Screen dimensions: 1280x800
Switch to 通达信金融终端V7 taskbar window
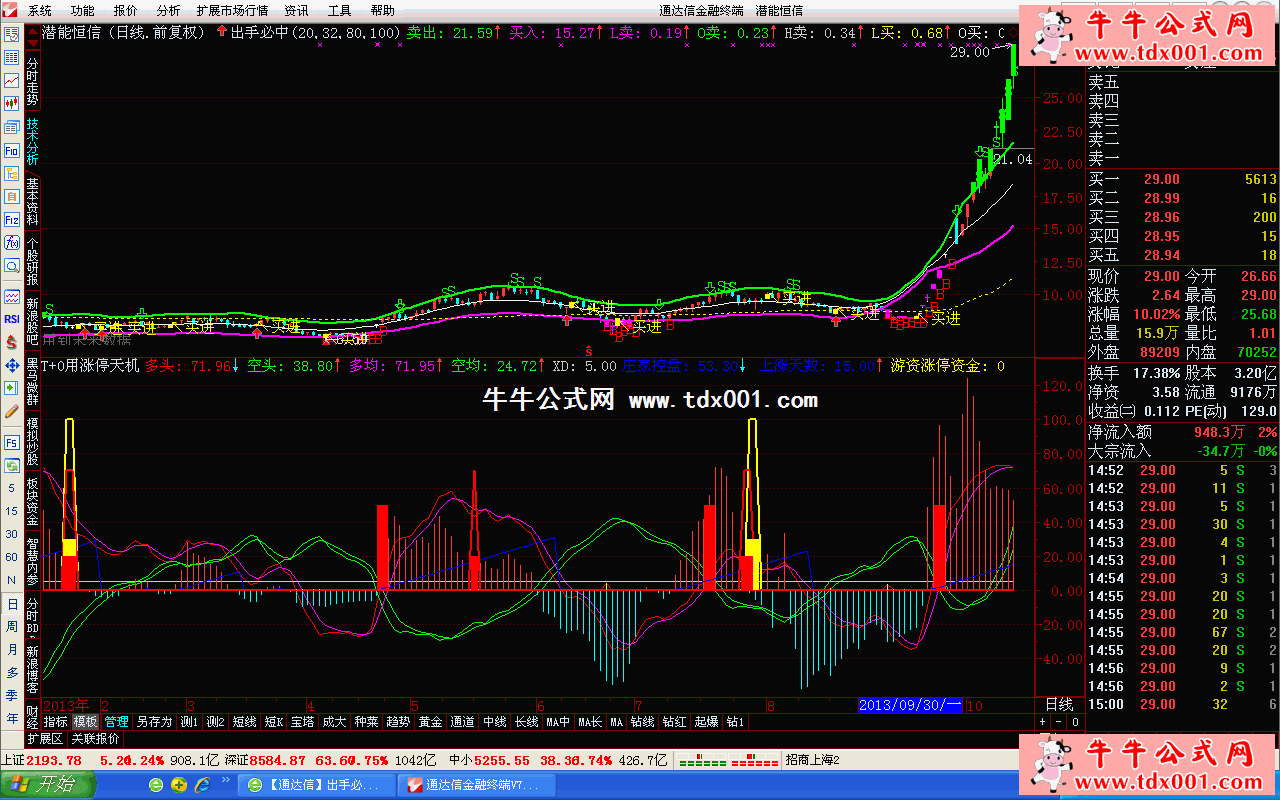click(478, 785)
